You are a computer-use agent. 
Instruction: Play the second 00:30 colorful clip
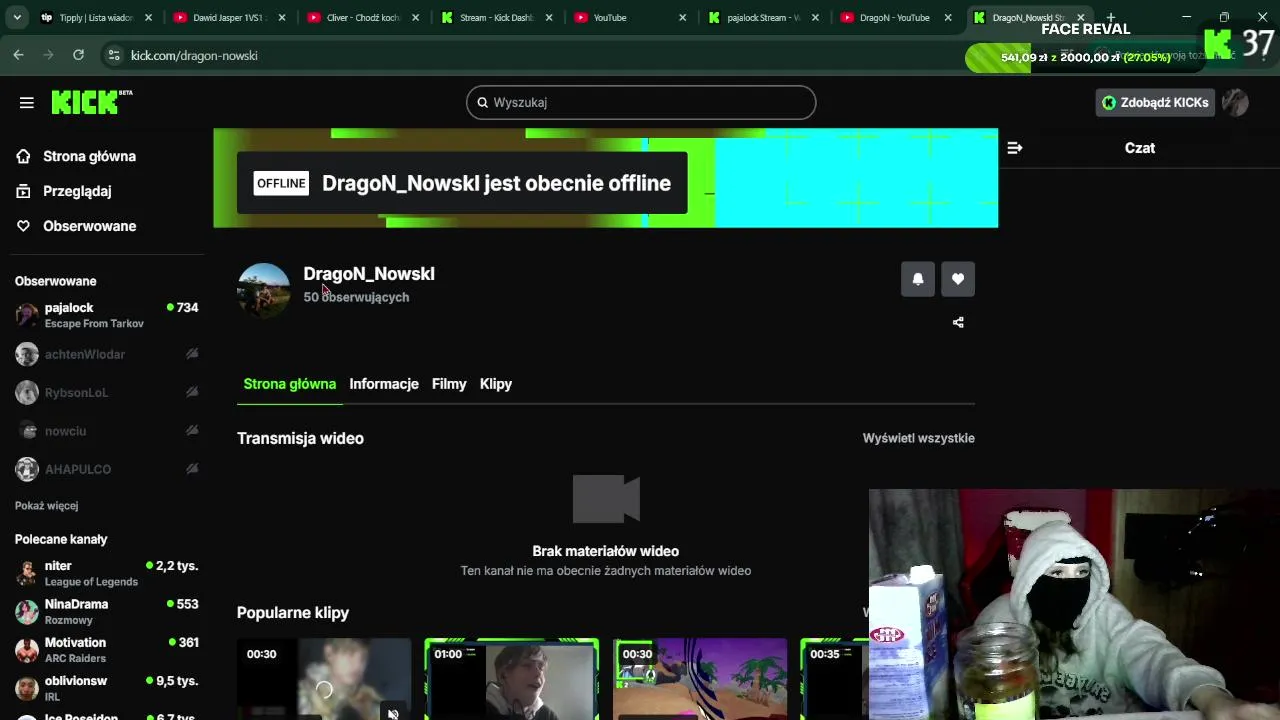coord(700,680)
